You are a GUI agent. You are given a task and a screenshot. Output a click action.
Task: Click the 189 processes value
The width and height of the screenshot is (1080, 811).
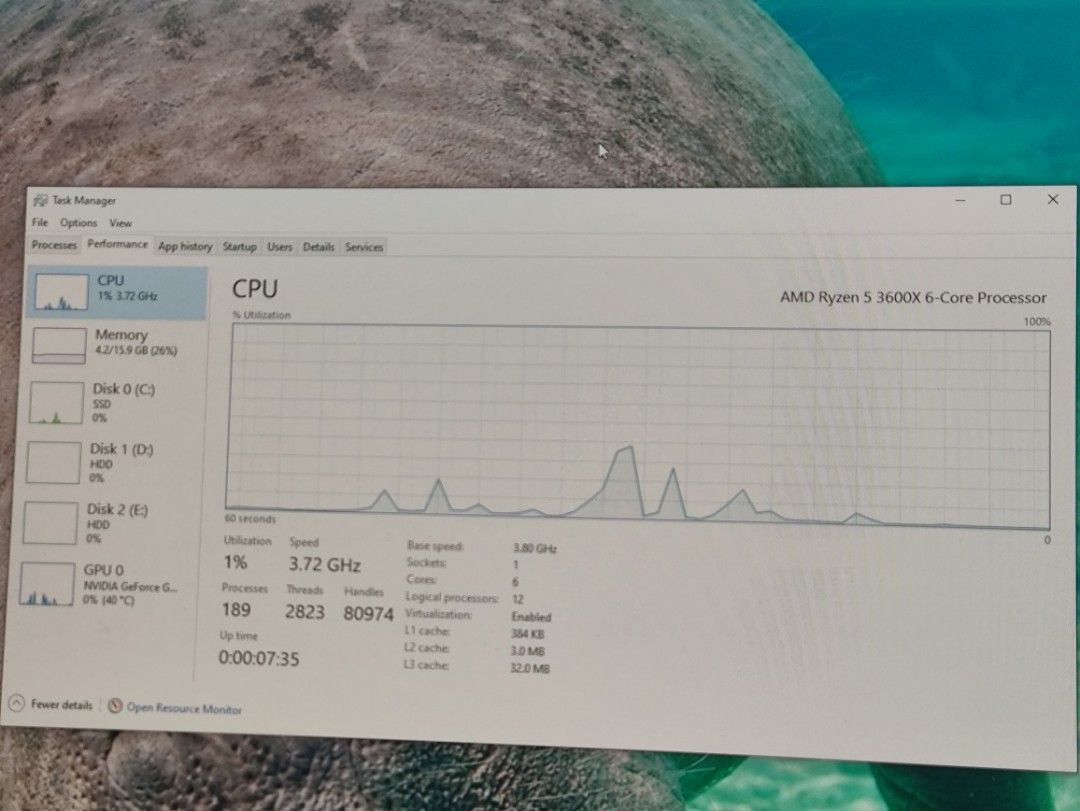tap(236, 610)
